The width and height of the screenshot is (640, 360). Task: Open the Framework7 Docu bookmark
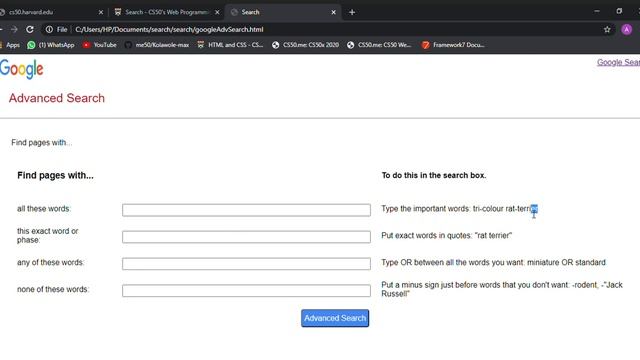pos(453,45)
